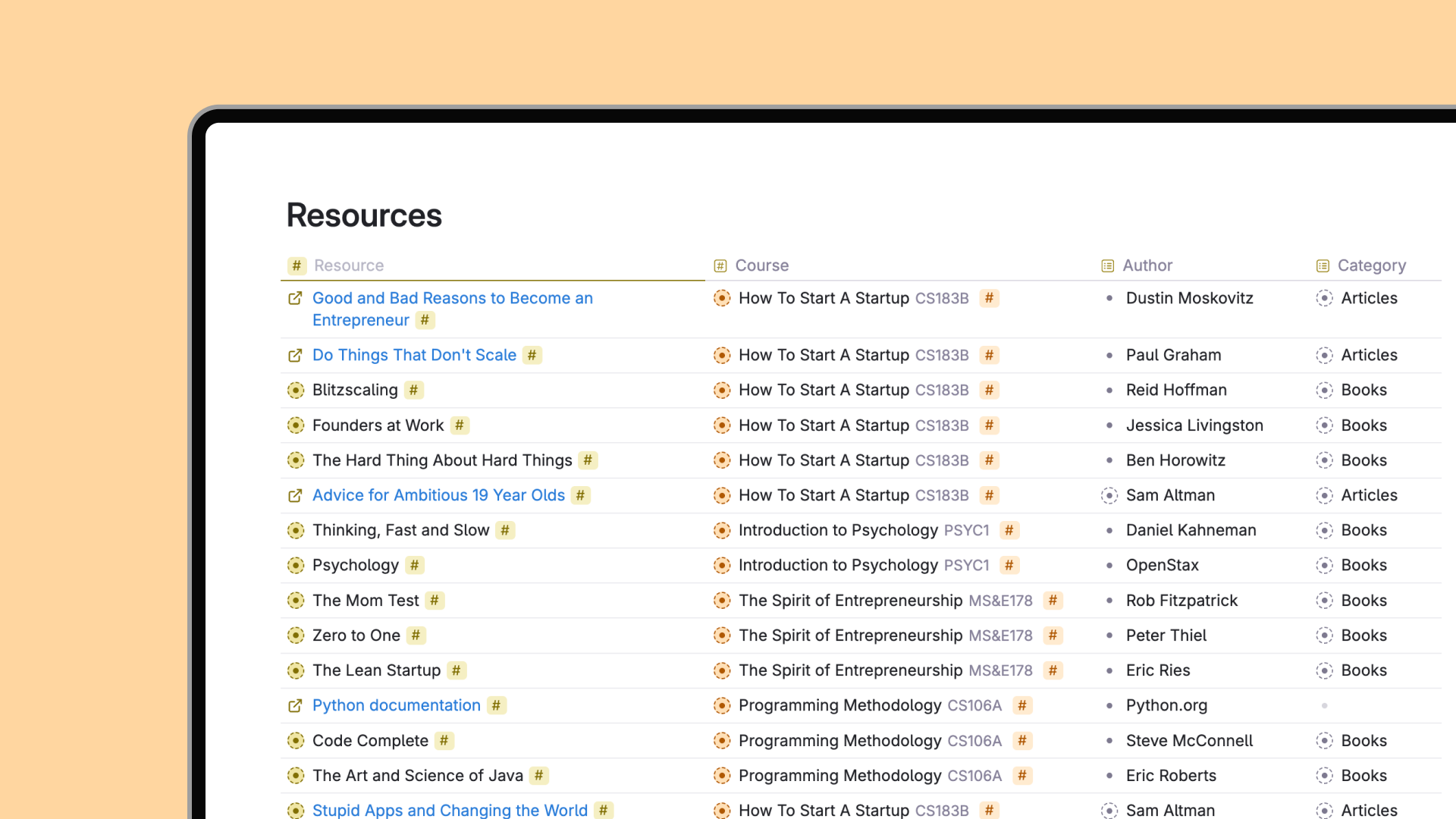Viewport: 1456px width, 819px height.
Task: Open the Advice for Ambitious 19 Year Olds link
Action: [438, 496]
